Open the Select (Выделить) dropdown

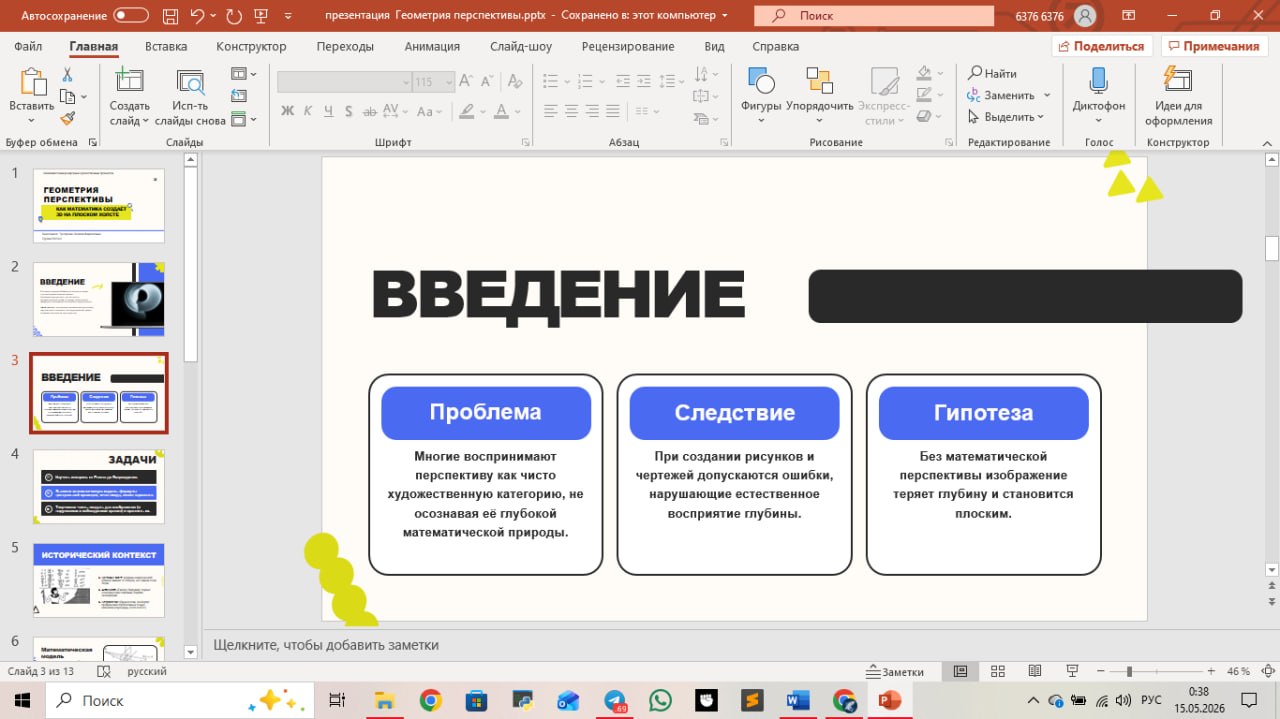pos(1006,117)
